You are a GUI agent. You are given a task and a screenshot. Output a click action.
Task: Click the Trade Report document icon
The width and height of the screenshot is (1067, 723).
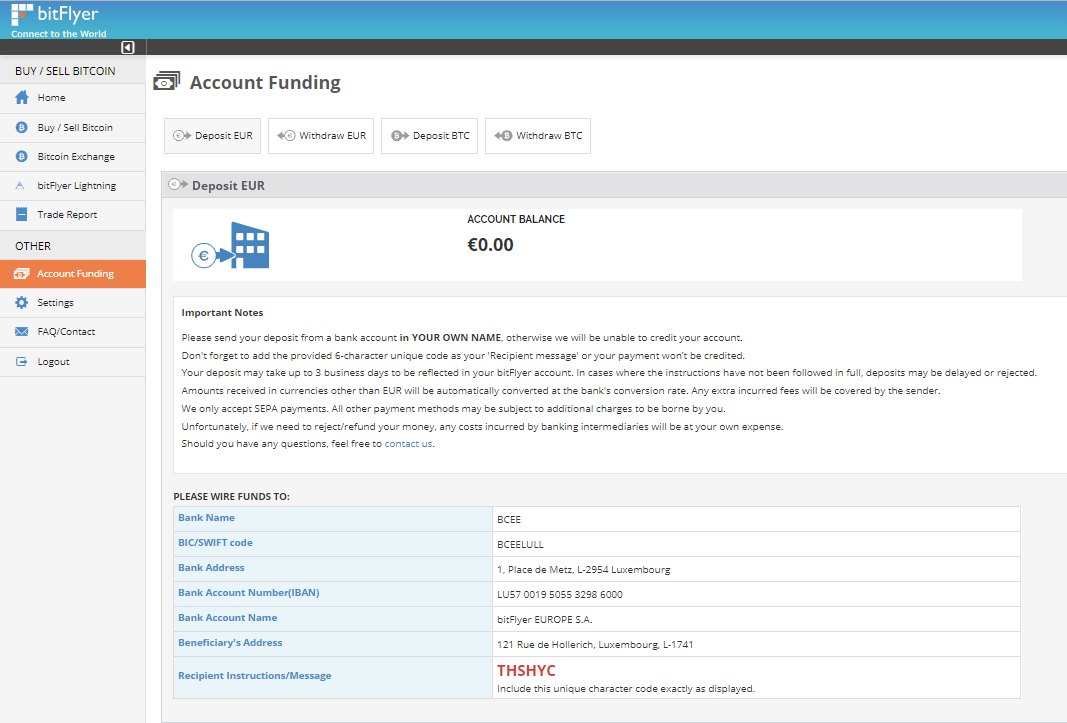pos(22,214)
